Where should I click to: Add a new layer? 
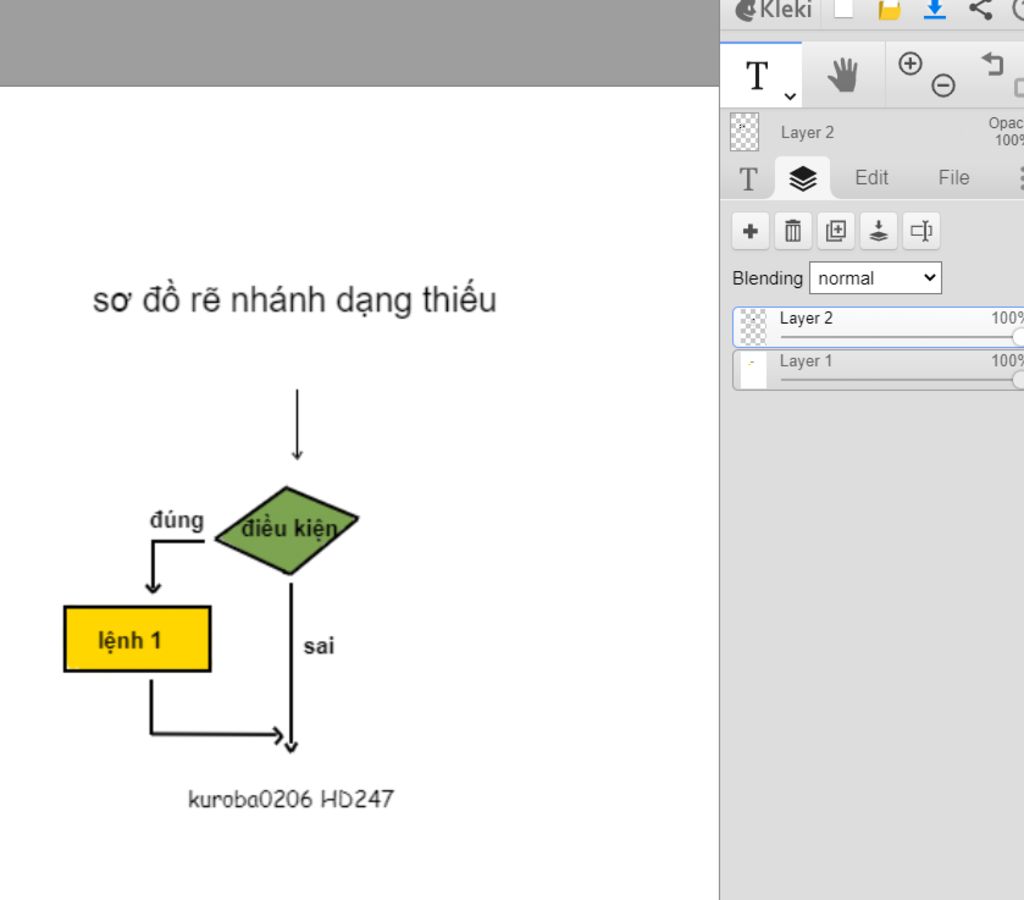pos(750,231)
